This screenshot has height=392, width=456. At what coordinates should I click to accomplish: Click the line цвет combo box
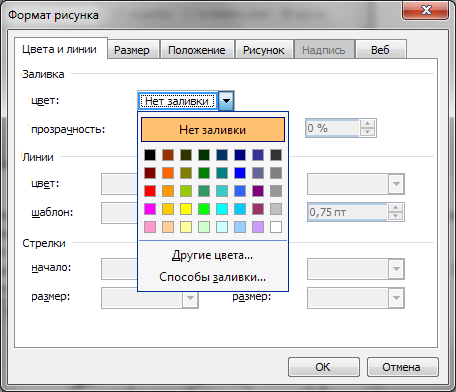[x=120, y=184]
